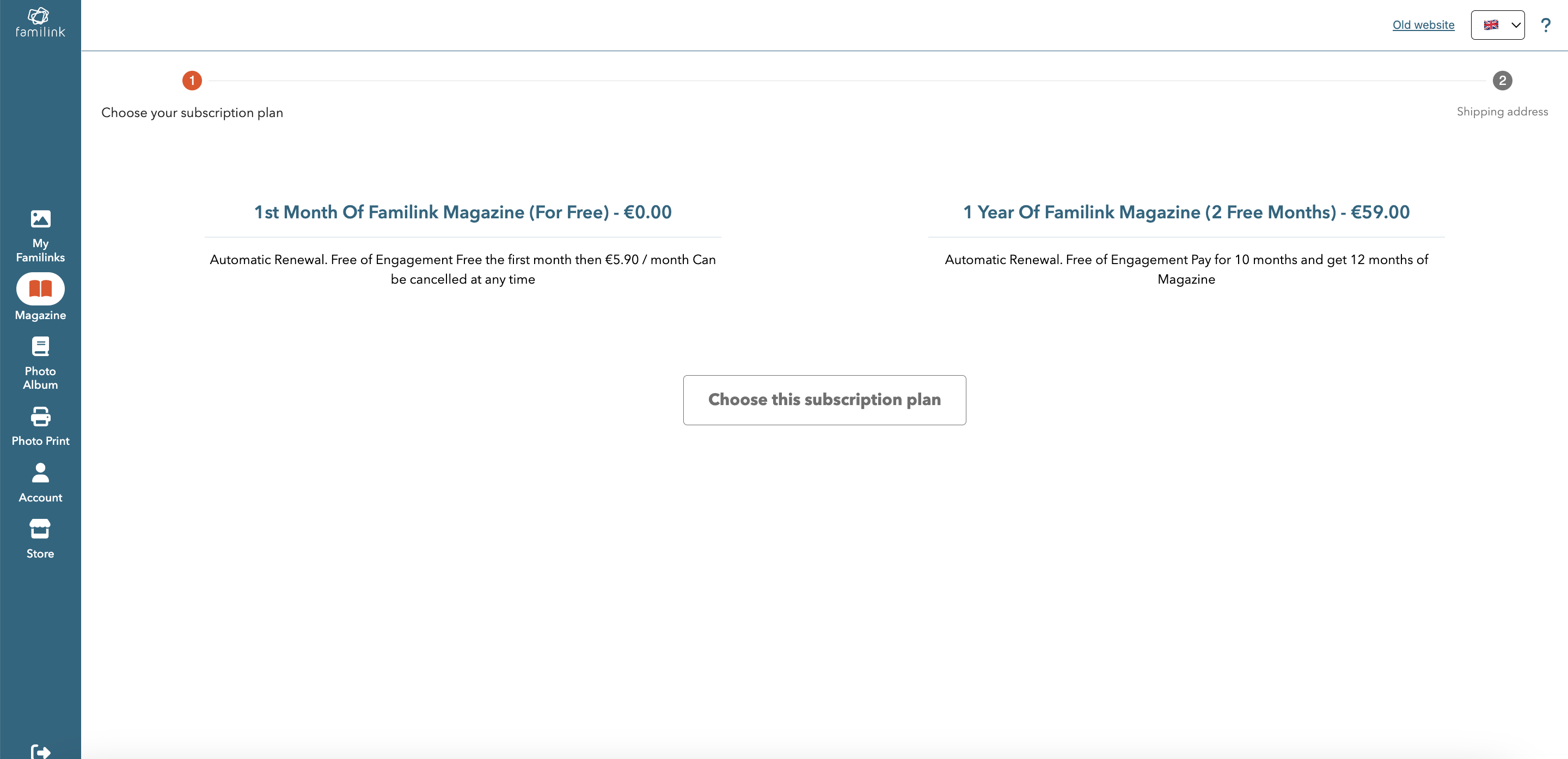Toggle the 1st Month free plan

click(x=463, y=212)
